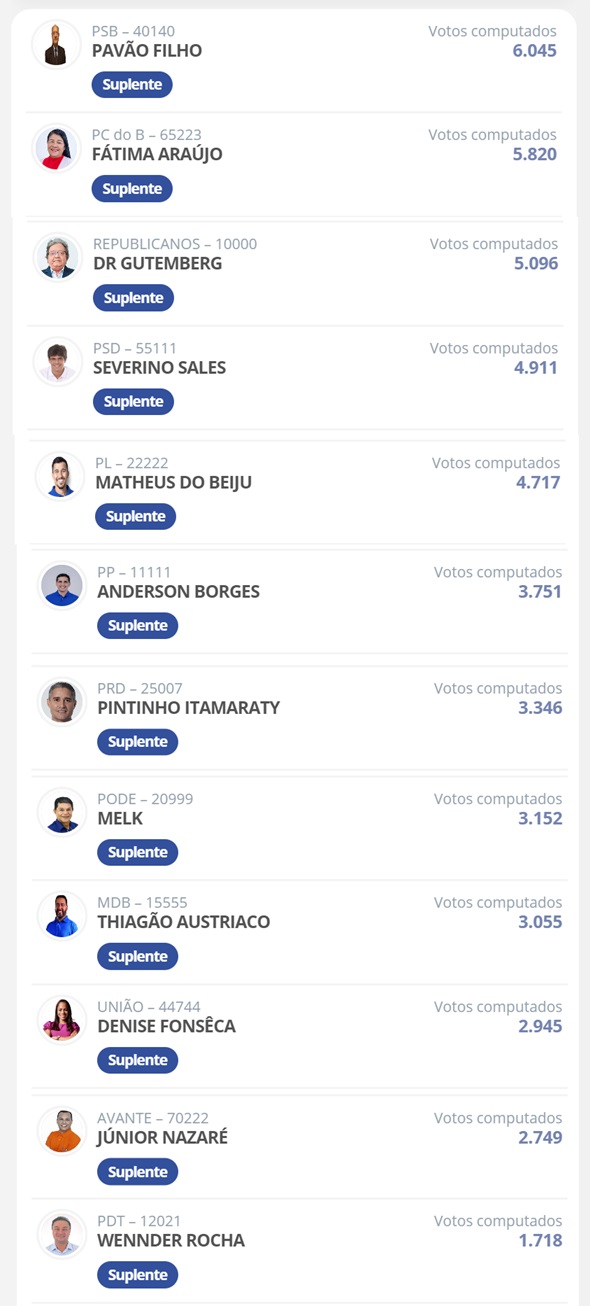Click Anderson Borges' profile photo
The width and height of the screenshot is (590, 1306).
coord(57,586)
